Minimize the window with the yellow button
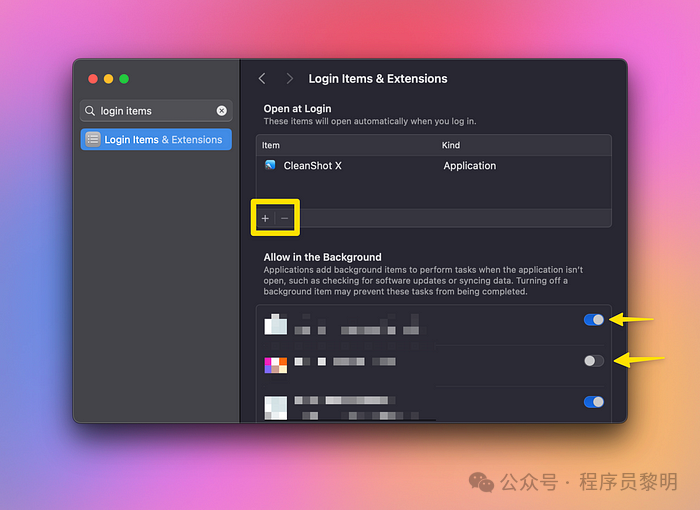 (x=108, y=79)
